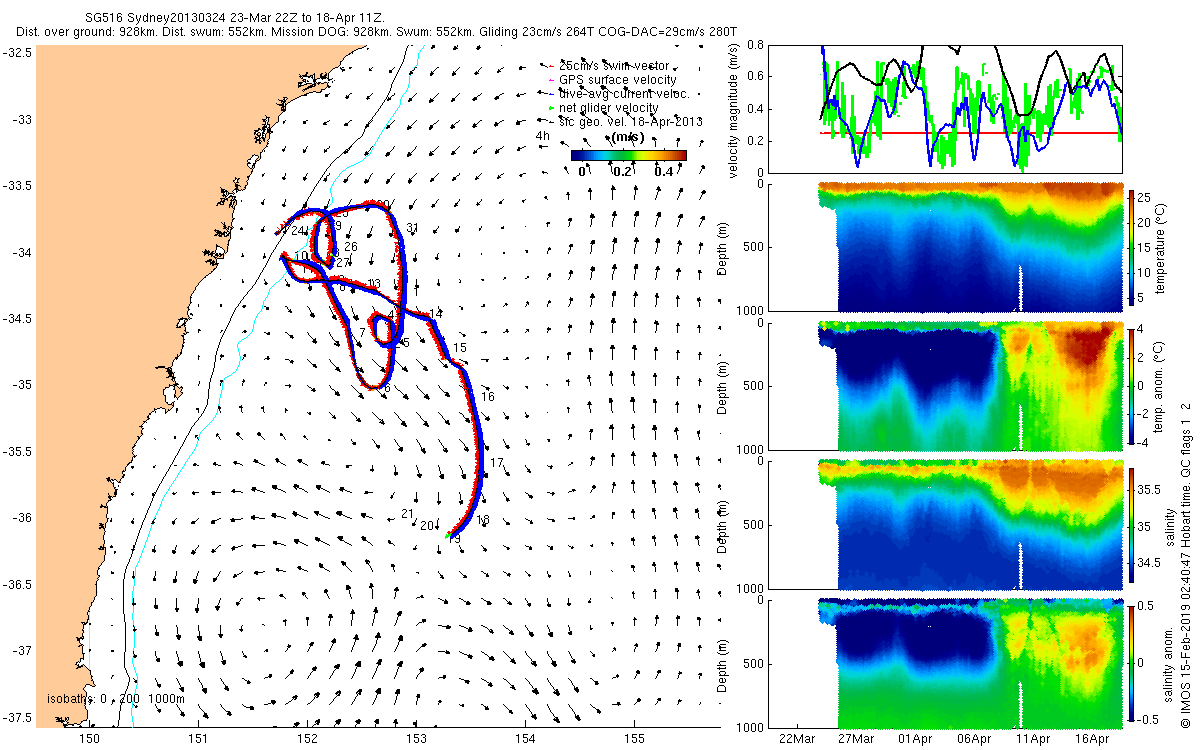Click day label '17' on glider track
1200x750 pixels.
tap(497, 463)
